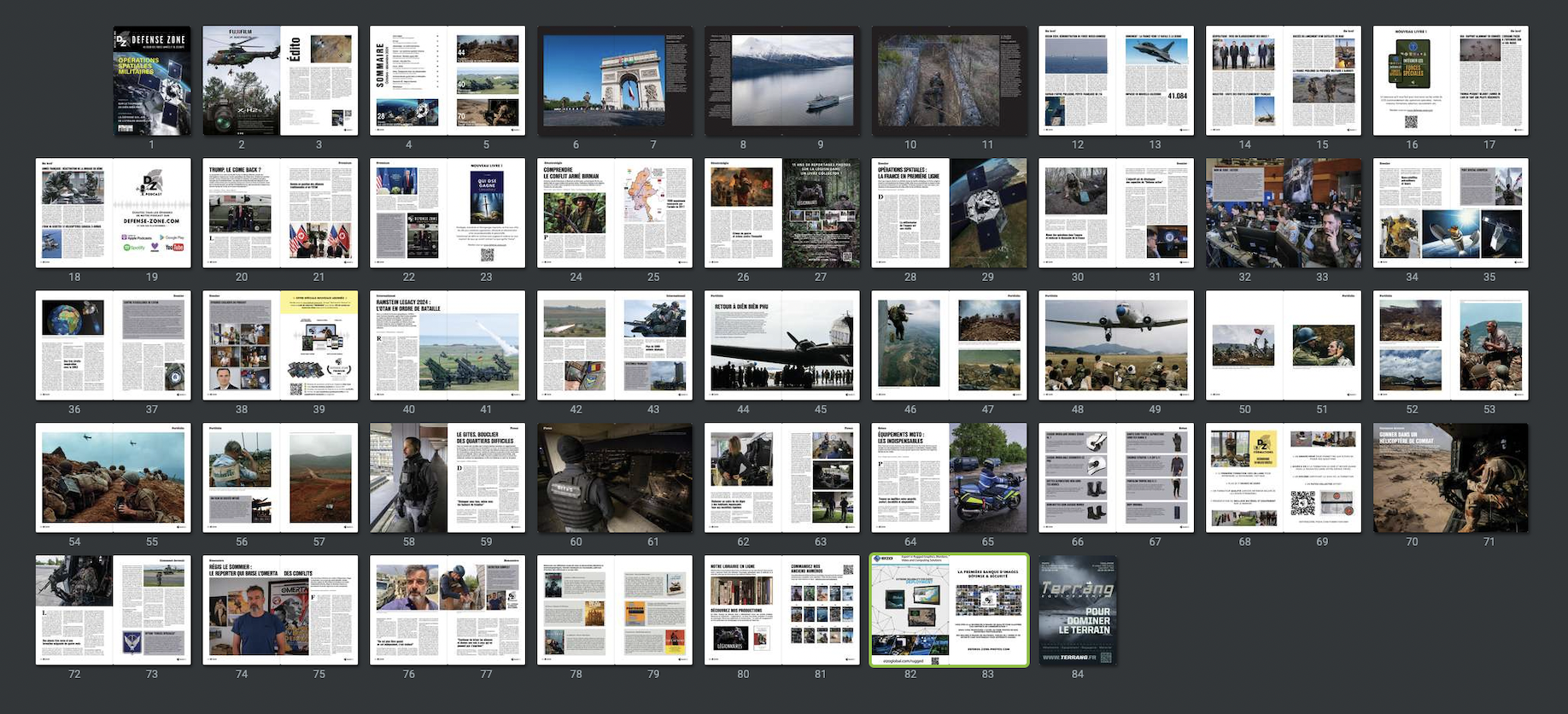
Task: Open page 16 Nouveau Livre advertisement
Action: tap(1412, 80)
